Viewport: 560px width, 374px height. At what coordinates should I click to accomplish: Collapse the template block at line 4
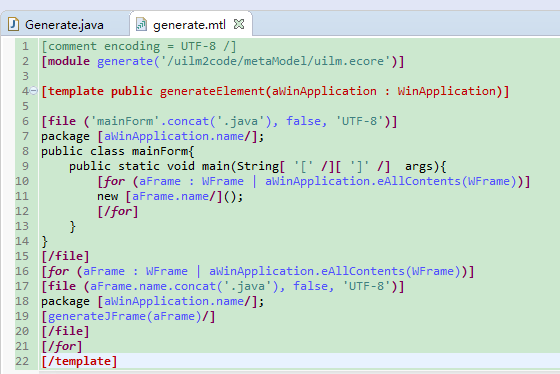[33, 91]
